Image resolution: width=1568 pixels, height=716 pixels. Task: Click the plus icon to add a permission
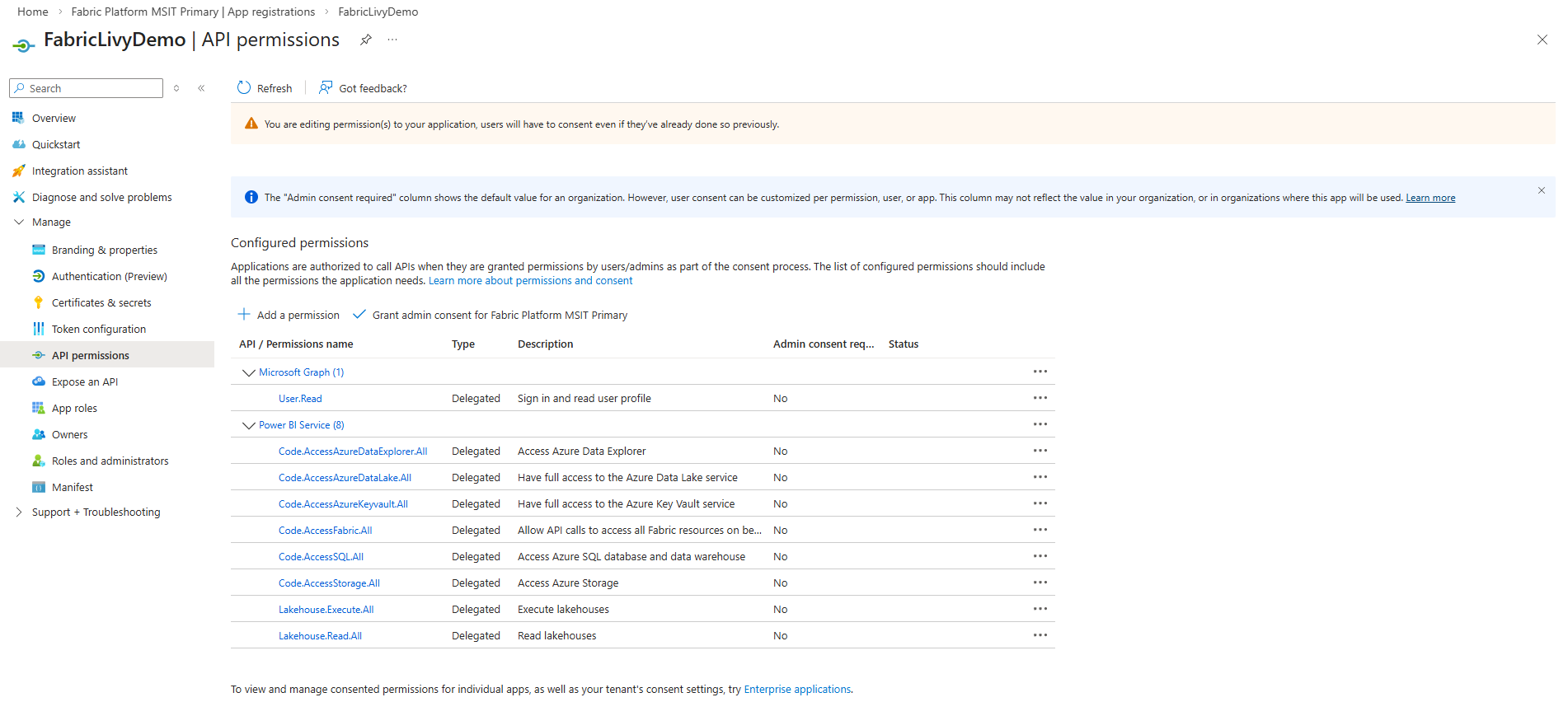(244, 315)
